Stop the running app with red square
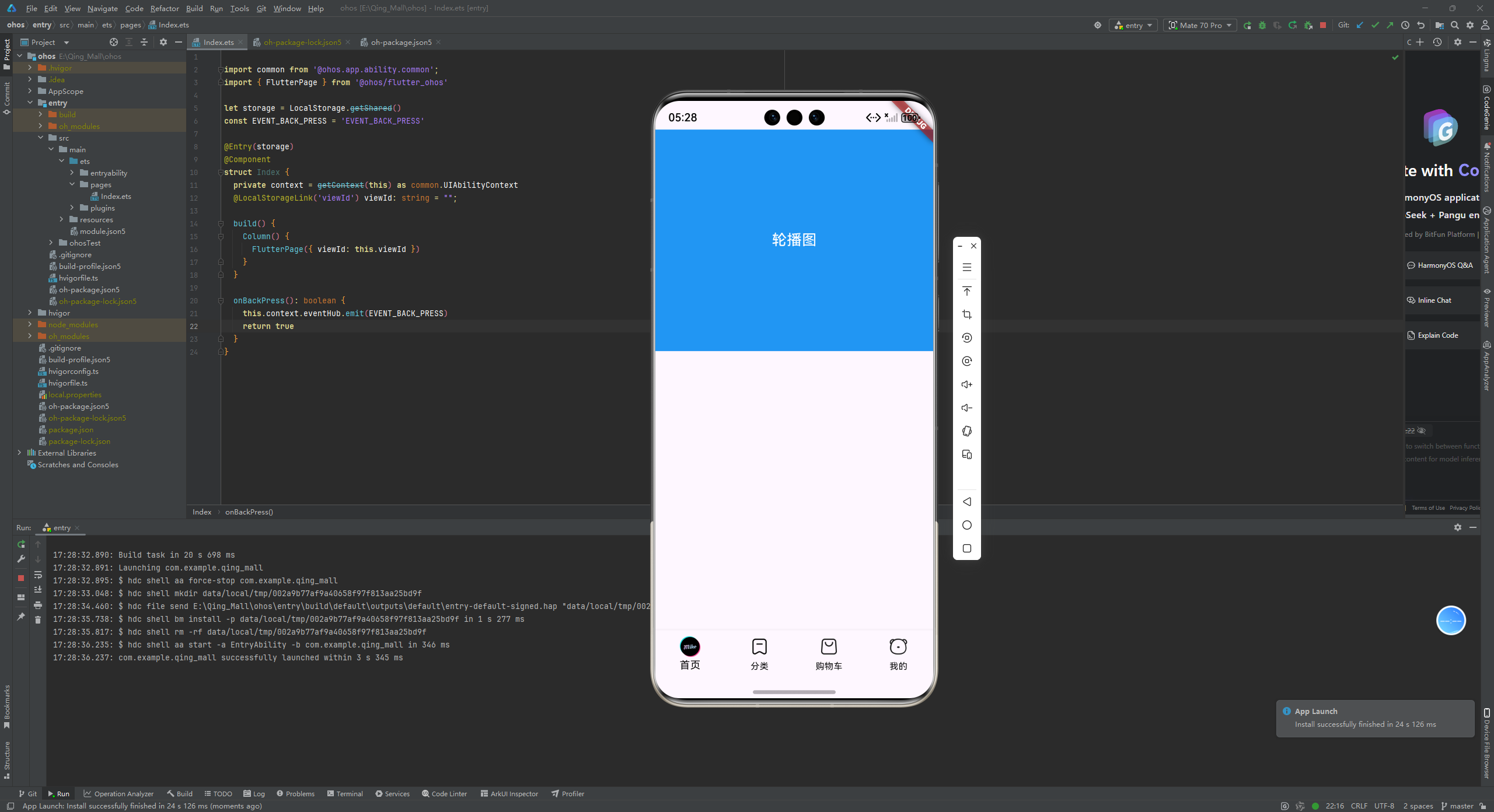This screenshot has width=1494, height=812. [1323, 25]
